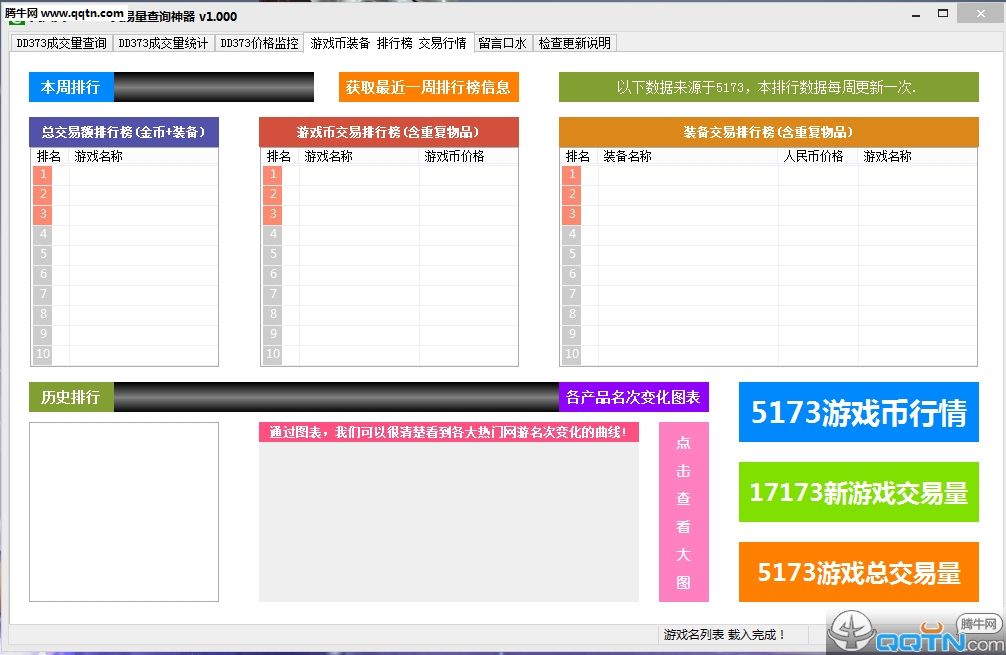1006x655 pixels.
Task: Open the 5173游戏总交易量 button
Action: click(x=858, y=572)
